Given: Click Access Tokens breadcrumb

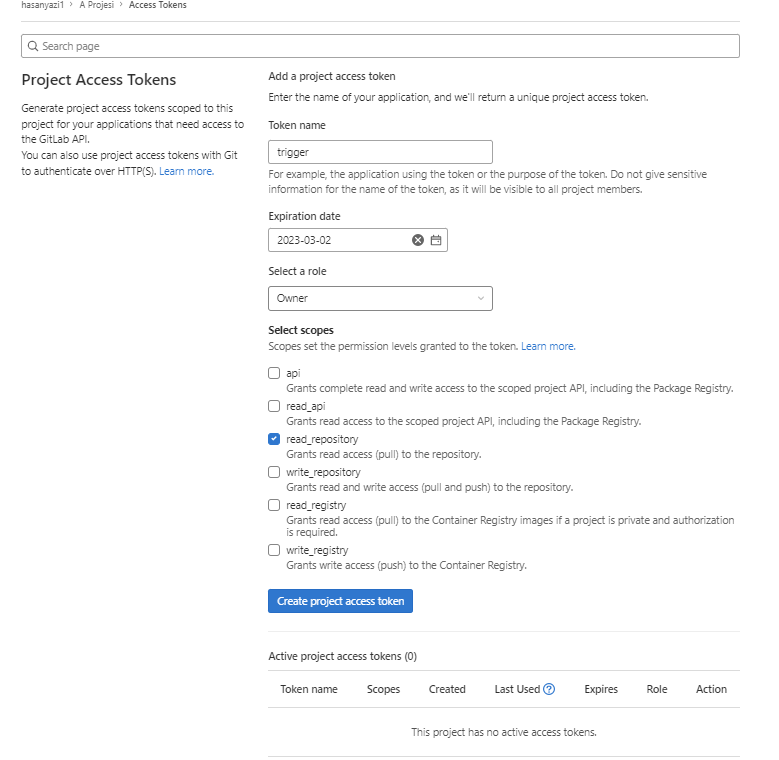Looking at the screenshot, I should click(157, 5).
